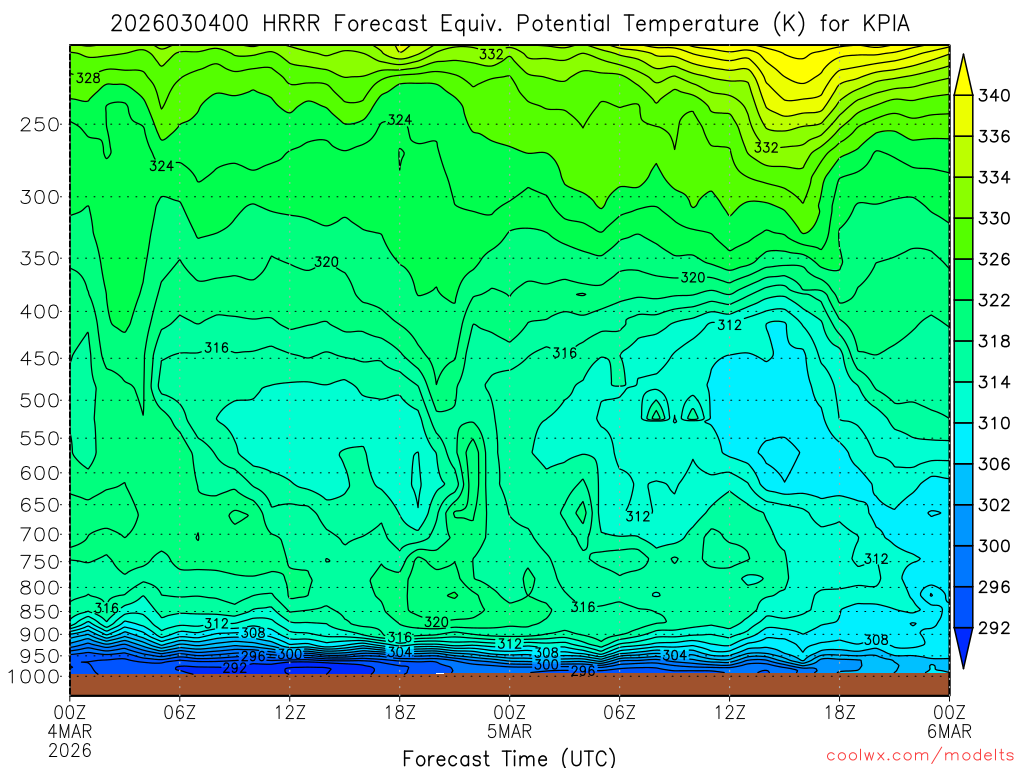Select the 296 legend label
The height and width of the screenshot is (768, 1024).
click(x=993, y=587)
